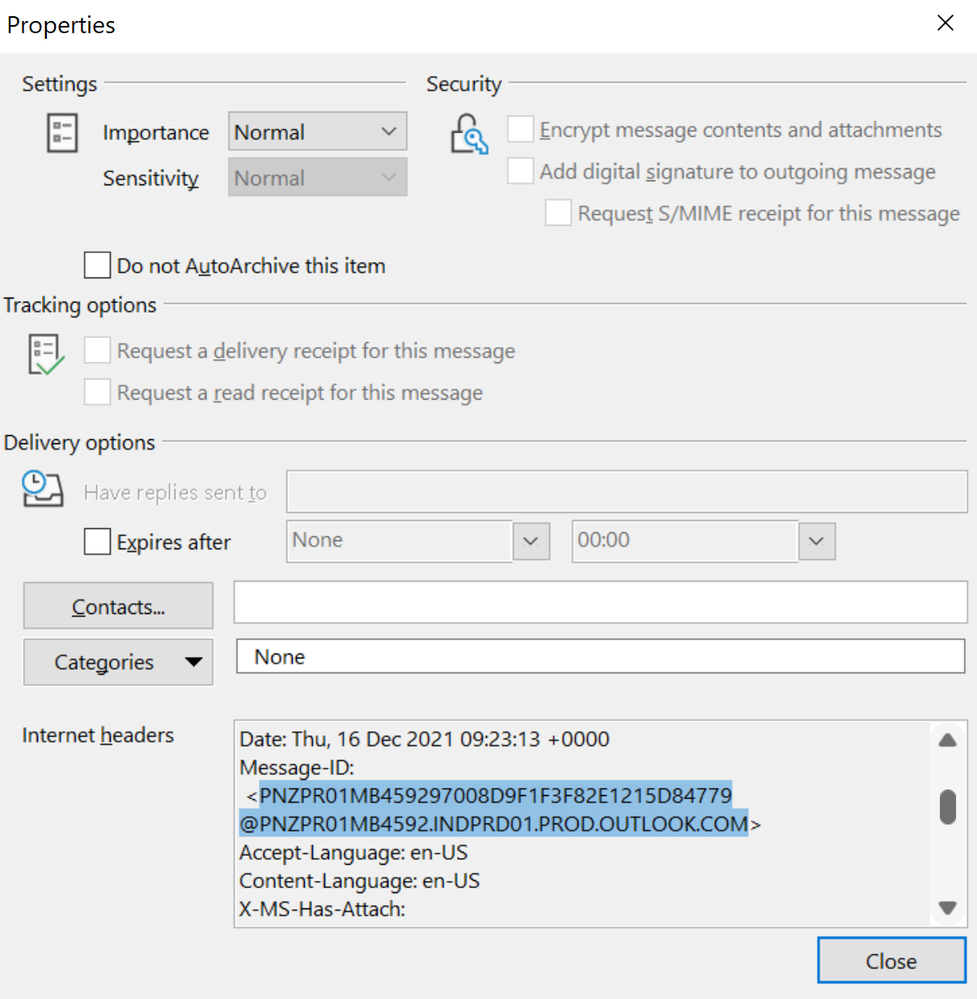Toggle Encrypt message contents and attachments

click(x=520, y=130)
